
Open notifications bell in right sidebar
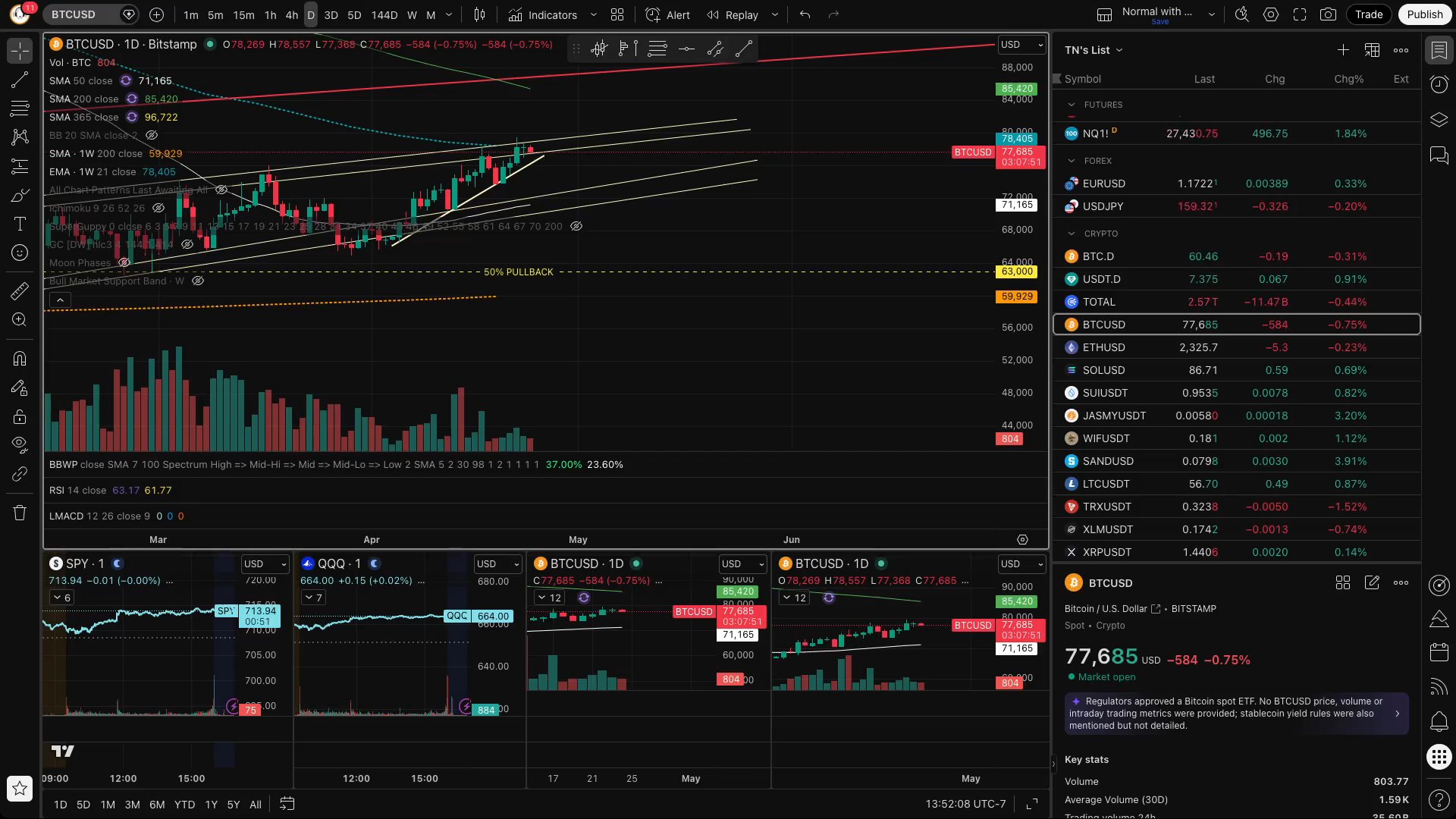(x=1439, y=721)
